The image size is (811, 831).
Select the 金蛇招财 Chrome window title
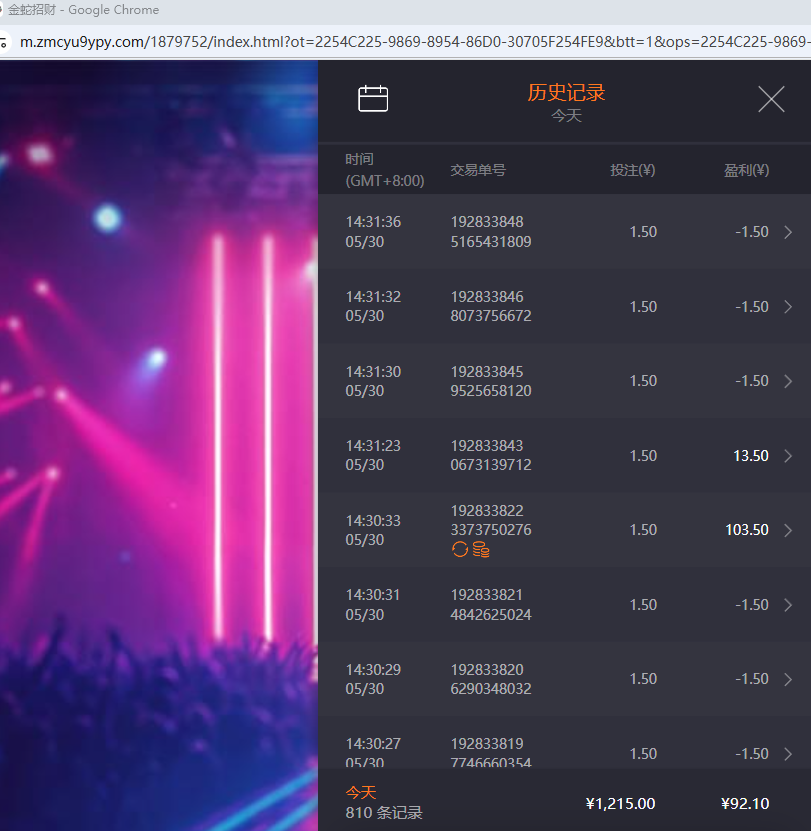84,10
